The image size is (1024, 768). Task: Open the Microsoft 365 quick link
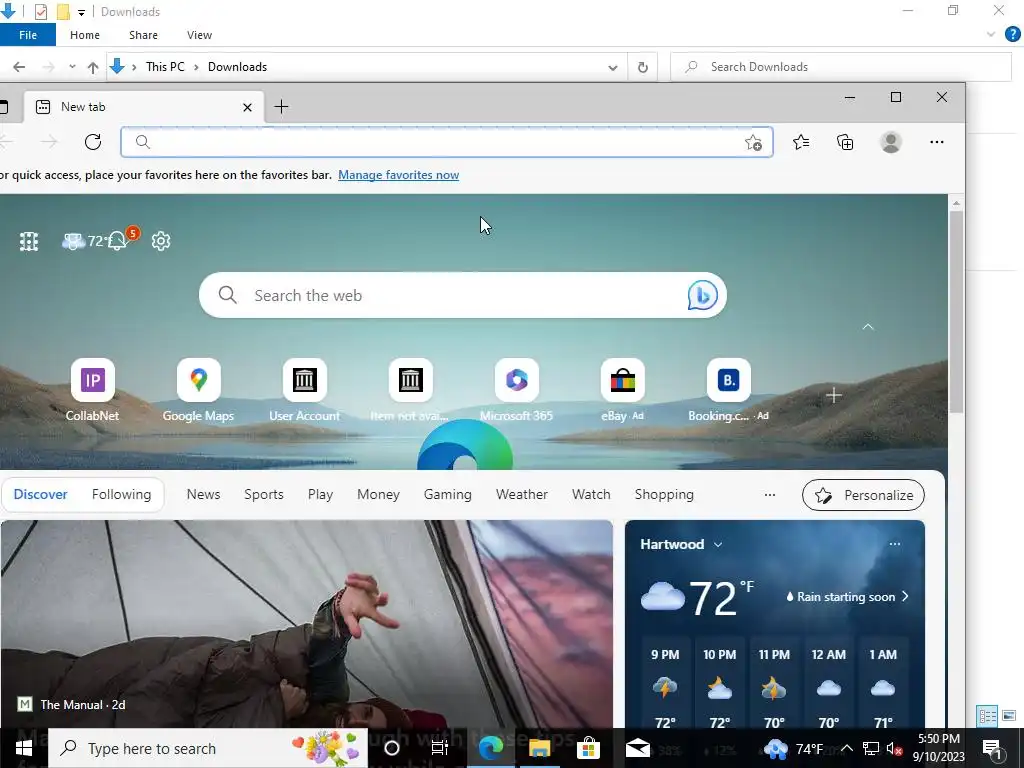517,390
